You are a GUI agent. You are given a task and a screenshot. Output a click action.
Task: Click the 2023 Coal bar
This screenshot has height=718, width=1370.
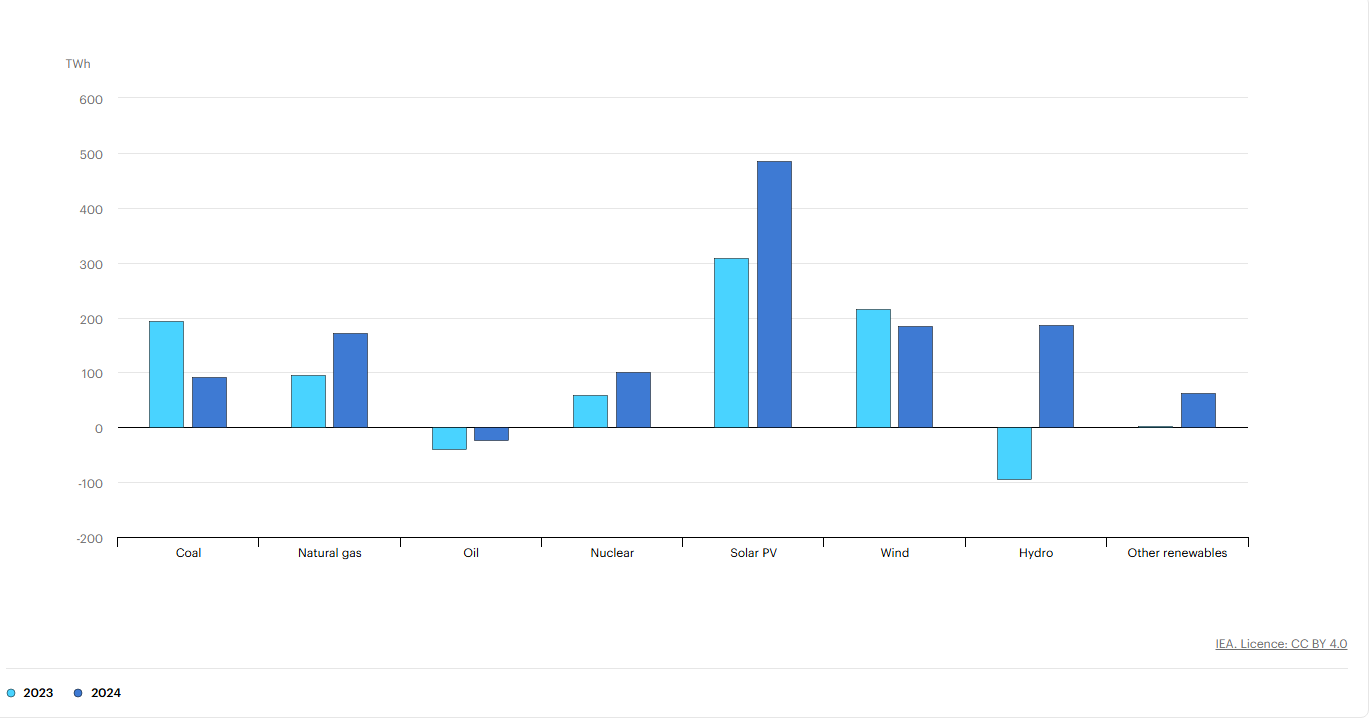click(x=166, y=374)
